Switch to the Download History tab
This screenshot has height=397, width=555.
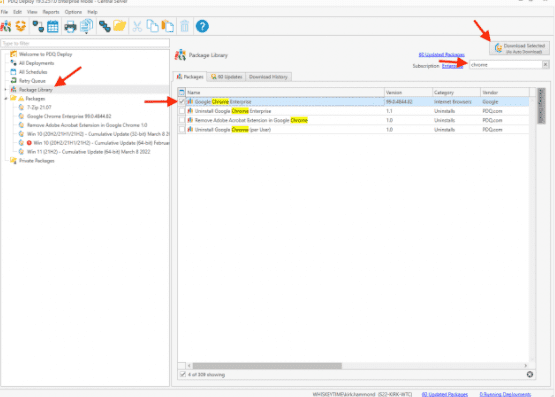coord(268,77)
